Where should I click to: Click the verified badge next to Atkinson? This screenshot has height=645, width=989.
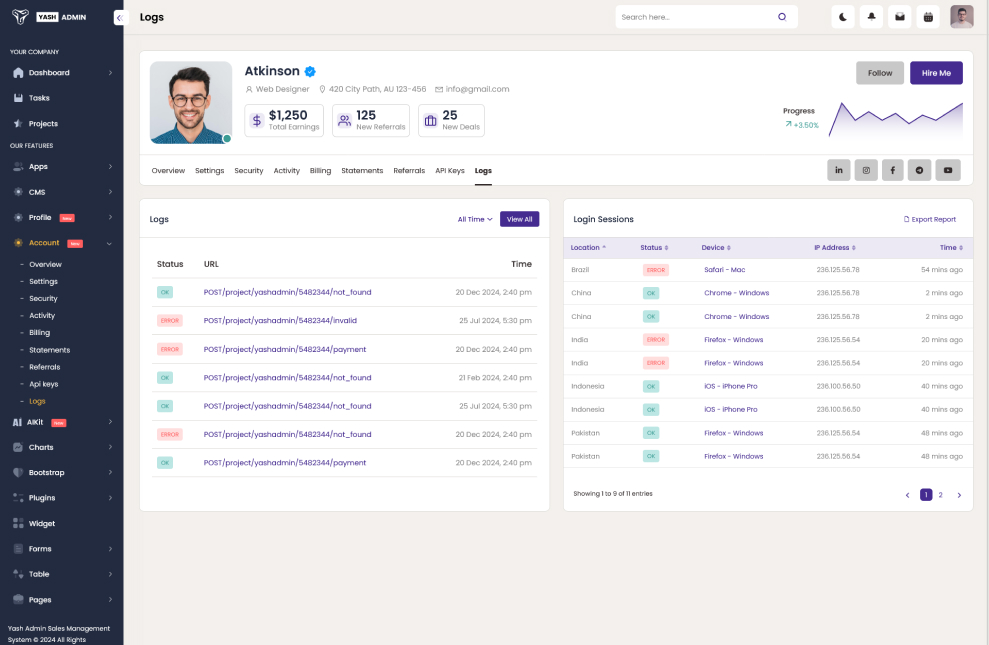(x=310, y=71)
